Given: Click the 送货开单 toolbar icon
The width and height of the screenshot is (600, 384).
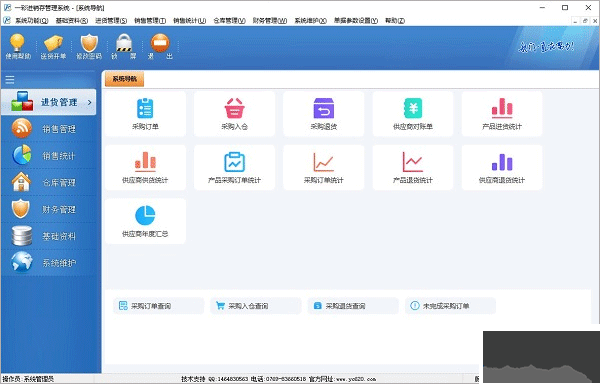Looking at the screenshot, I should (53, 46).
